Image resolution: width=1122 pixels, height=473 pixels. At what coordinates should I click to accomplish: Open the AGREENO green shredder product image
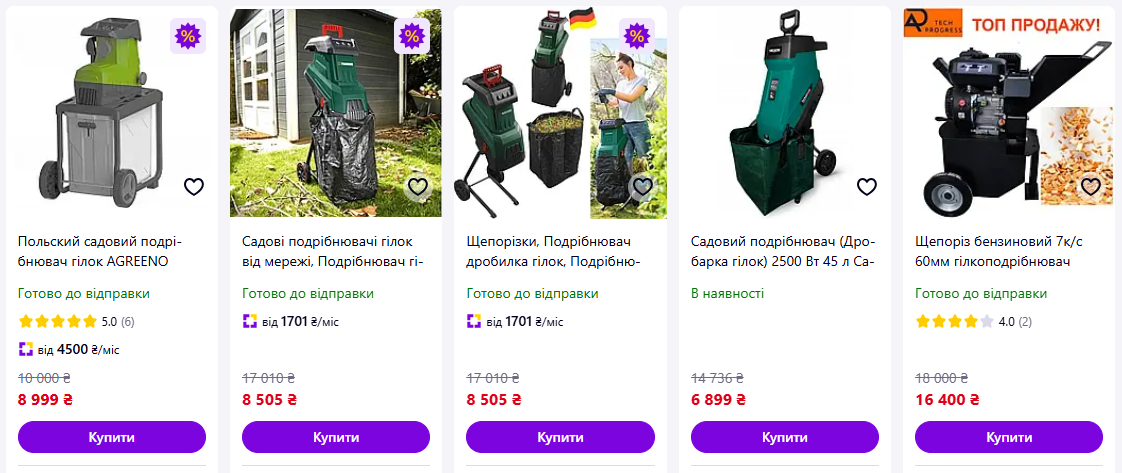[x=112, y=113]
